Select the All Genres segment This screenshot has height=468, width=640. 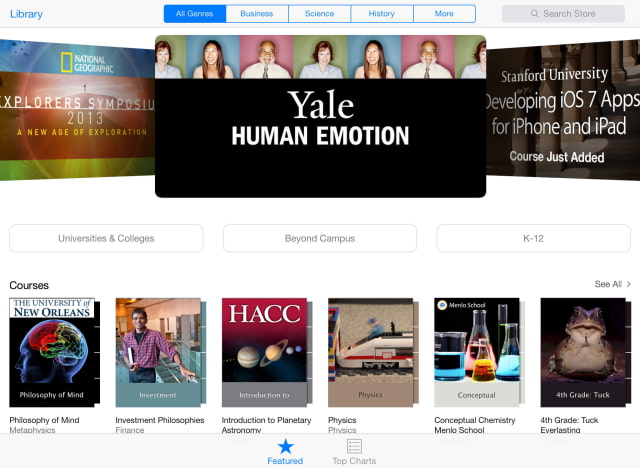pyautogui.click(x=195, y=13)
